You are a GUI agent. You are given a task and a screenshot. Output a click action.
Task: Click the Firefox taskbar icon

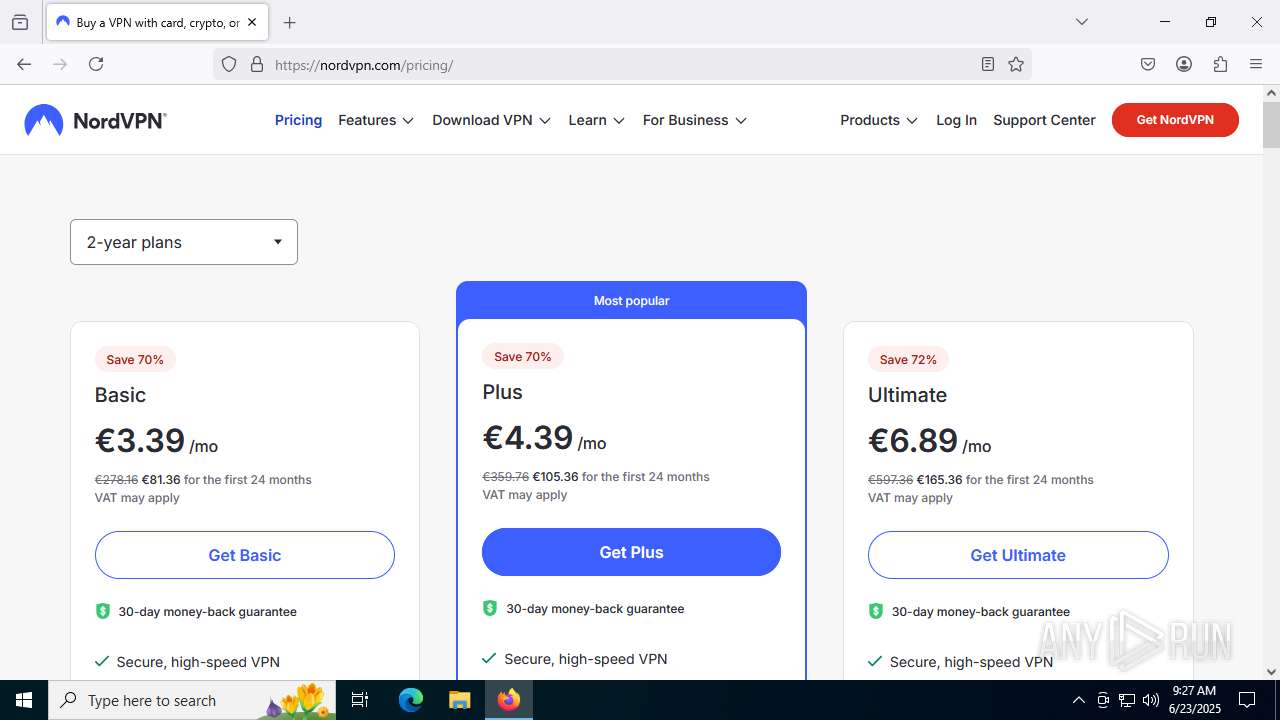tap(509, 700)
